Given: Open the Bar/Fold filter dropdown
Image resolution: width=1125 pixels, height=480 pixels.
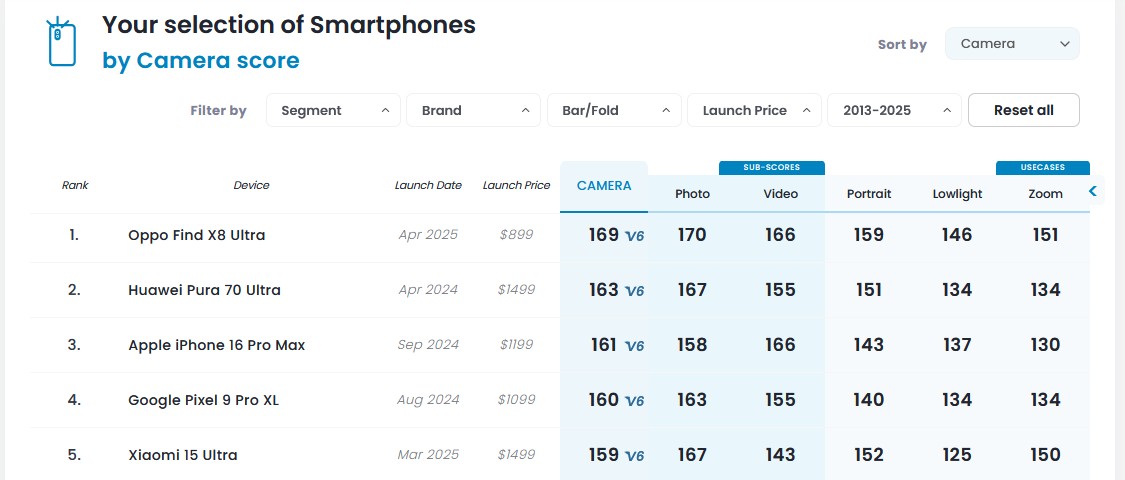Looking at the screenshot, I should point(614,110).
